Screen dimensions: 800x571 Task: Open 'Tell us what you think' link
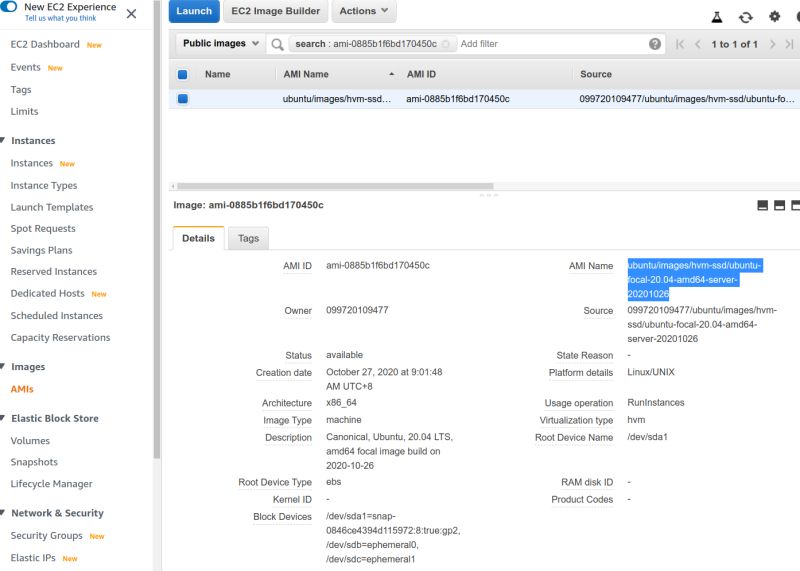tap(60, 18)
